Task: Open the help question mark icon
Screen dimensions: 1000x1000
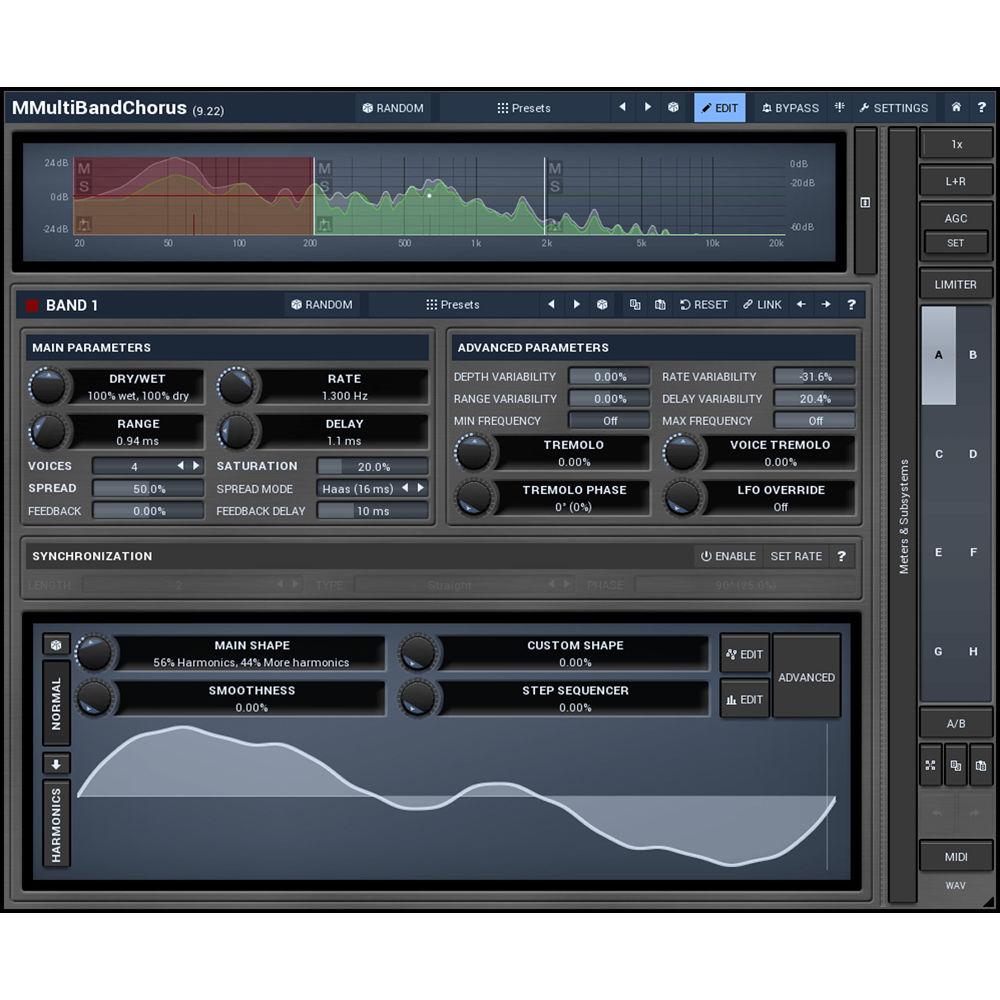Action: (982, 107)
